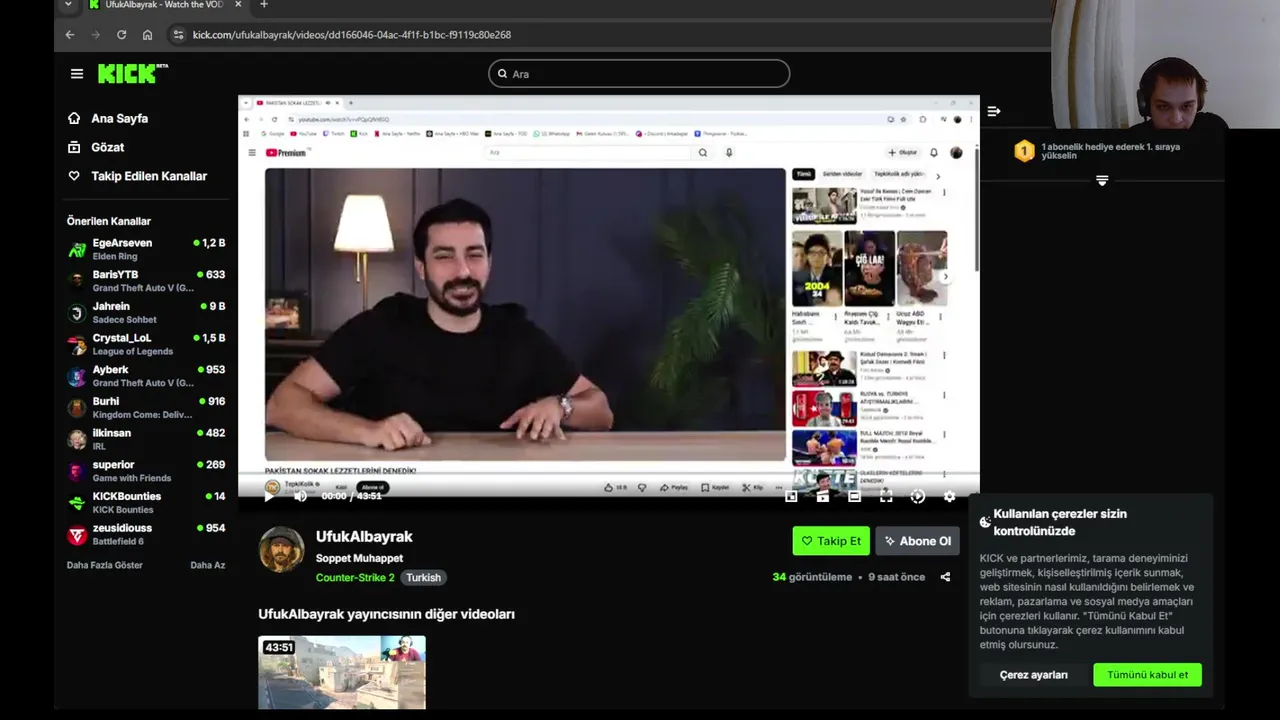Click the home icon beside Ana Sayfa
The image size is (1280, 720).
coord(74,118)
